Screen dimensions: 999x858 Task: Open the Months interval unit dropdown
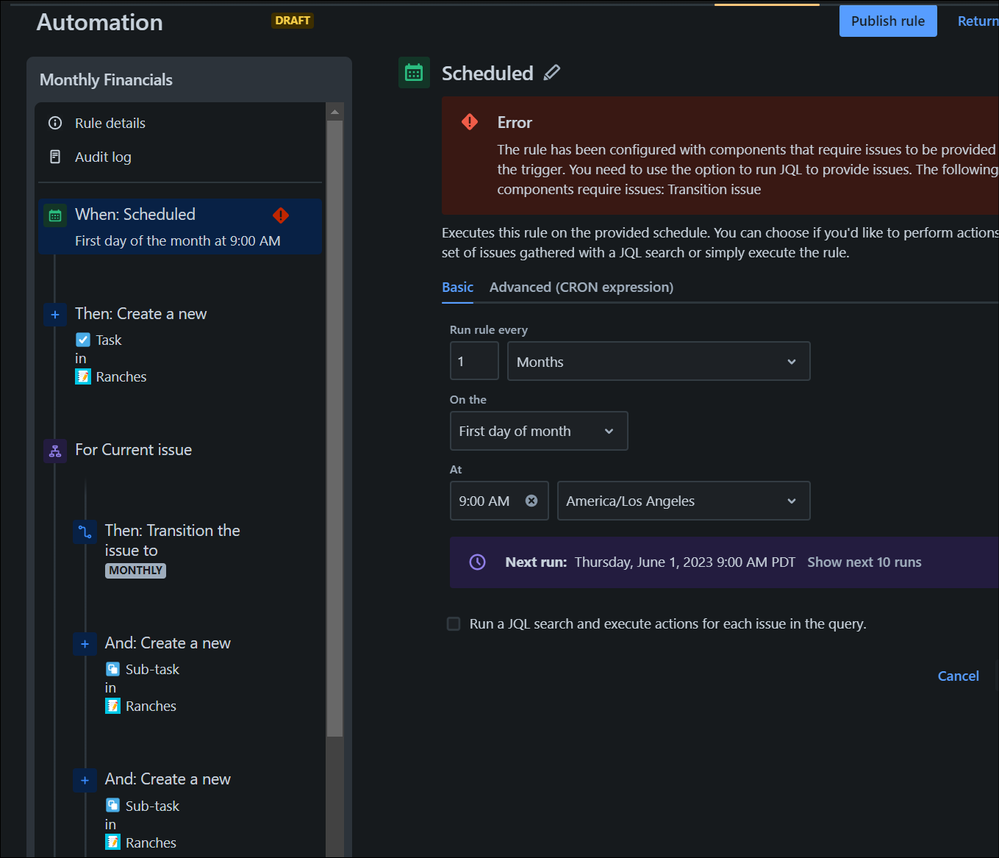pyautogui.click(x=659, y=361)
